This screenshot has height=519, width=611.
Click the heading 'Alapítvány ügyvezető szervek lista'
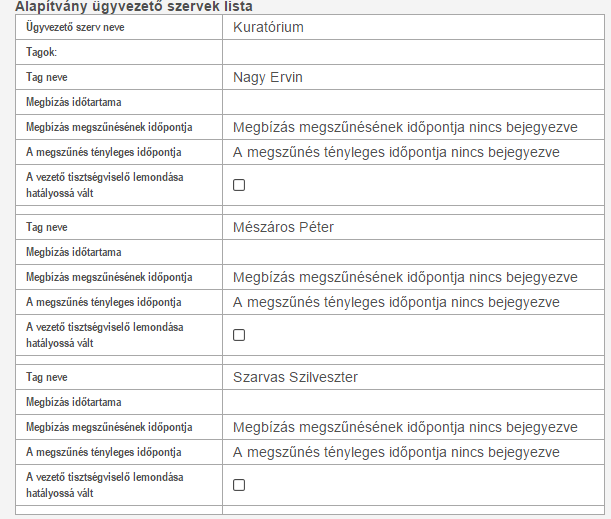pos(134,6)
